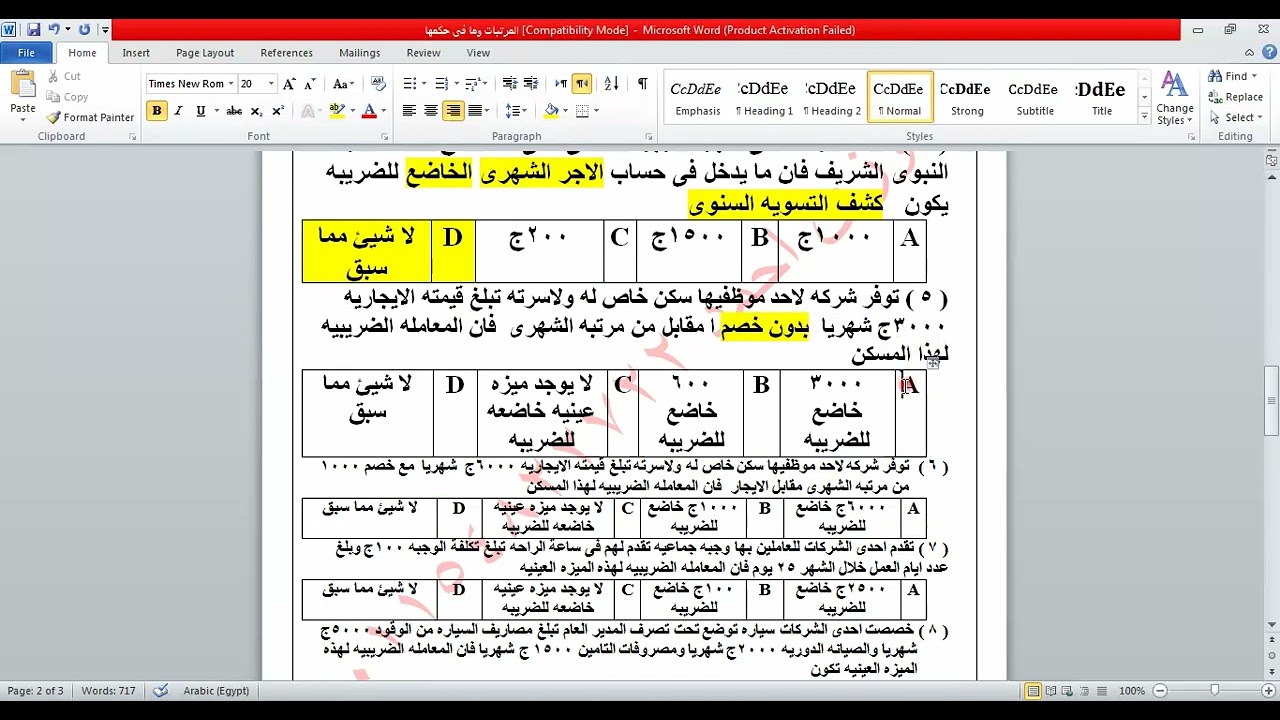
Task: Expand numbering list dropdown arrow
Action: tap(456, 84)
